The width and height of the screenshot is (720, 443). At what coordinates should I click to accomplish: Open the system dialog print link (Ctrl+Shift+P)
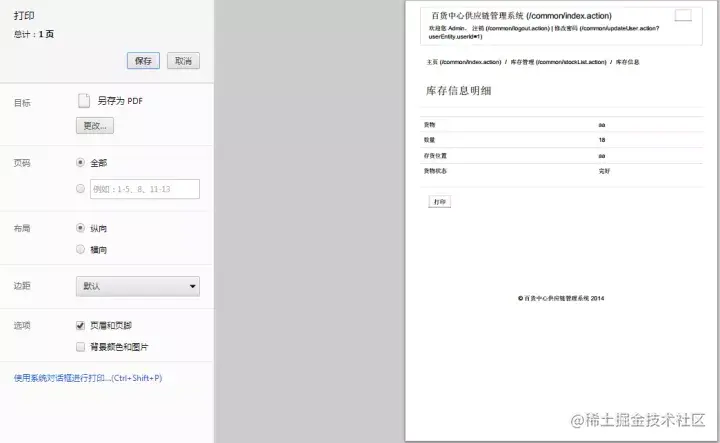88,378
